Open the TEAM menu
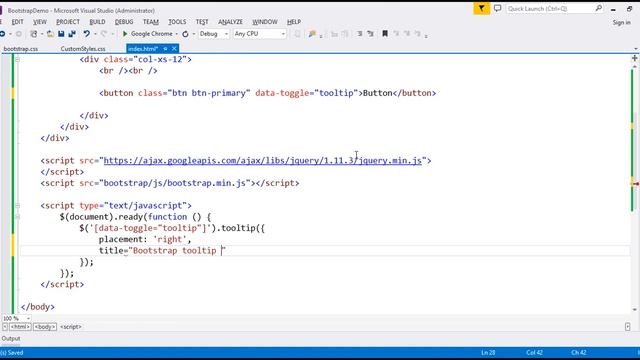Viewport: 640px width, 360px height. pyautogui.click(x=151, y=22)
